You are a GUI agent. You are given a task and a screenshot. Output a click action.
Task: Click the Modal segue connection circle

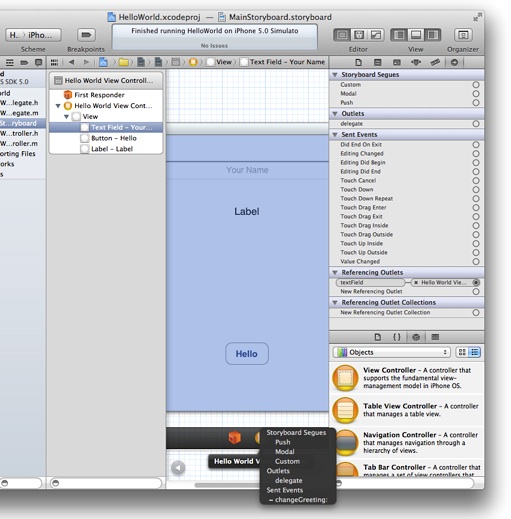(x=476, y=94)
